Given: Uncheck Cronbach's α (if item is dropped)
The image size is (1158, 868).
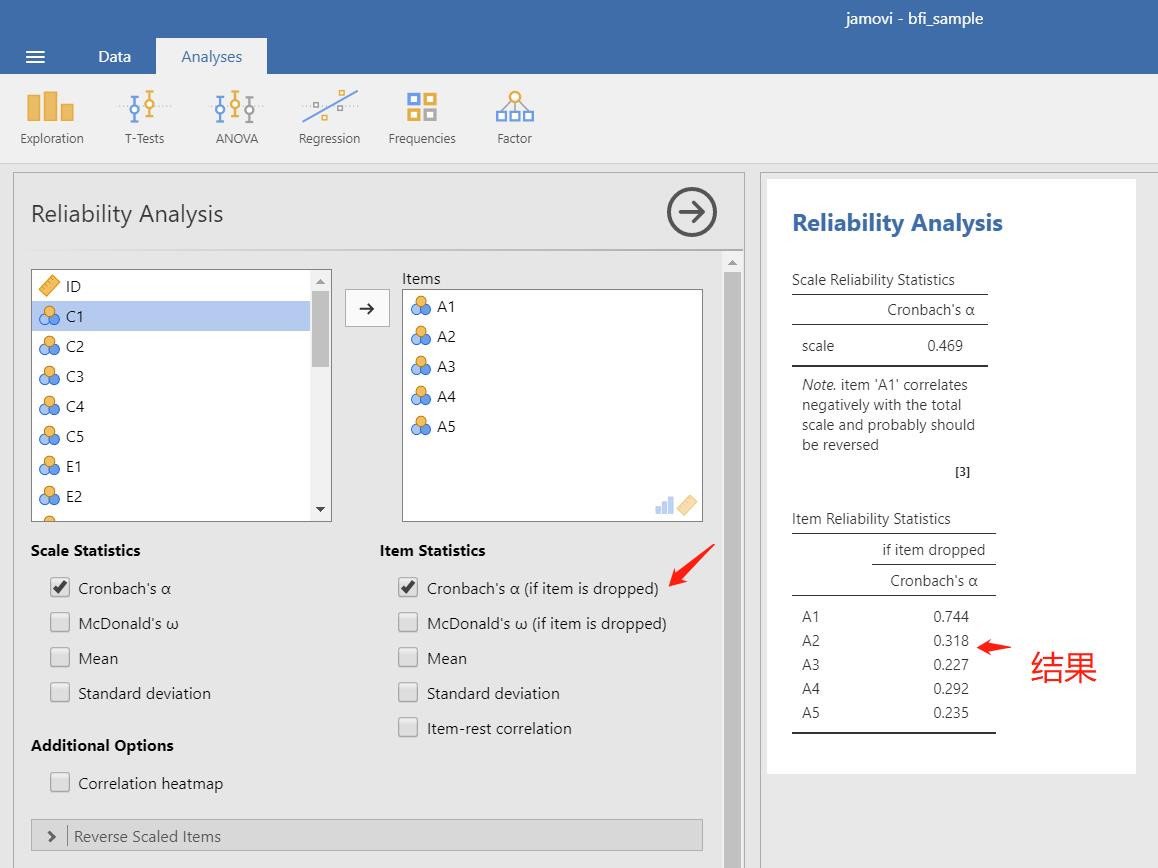Looking at the screenshot, I should 408,588.
